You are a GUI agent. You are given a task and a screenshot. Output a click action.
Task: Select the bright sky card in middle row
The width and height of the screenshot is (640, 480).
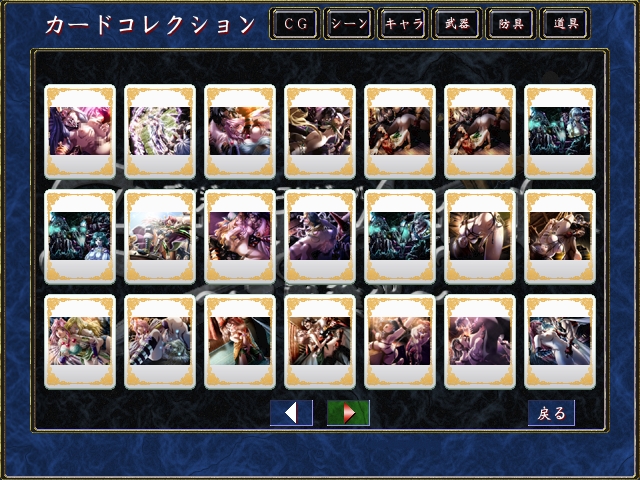point(160,237)
